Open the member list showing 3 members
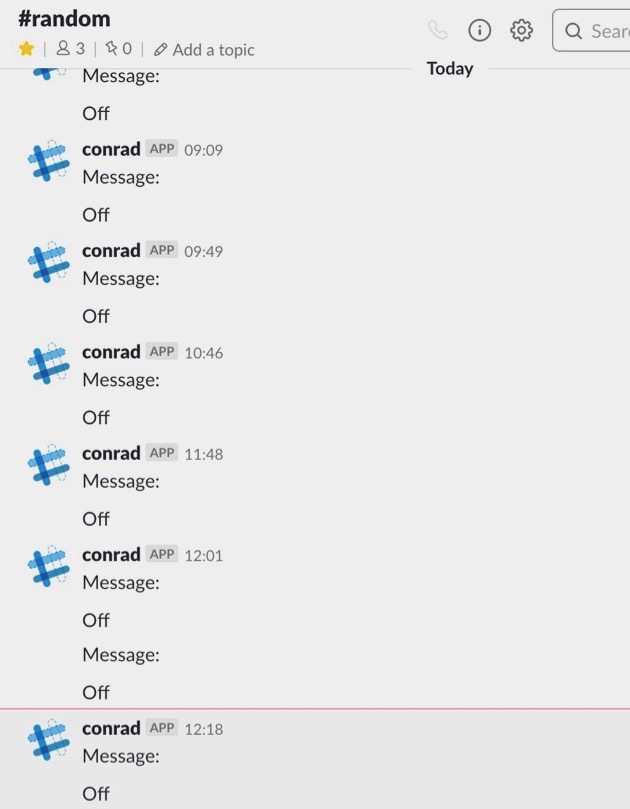The width and height of the screenshot is (630, 809). click(x=71, y=48)
